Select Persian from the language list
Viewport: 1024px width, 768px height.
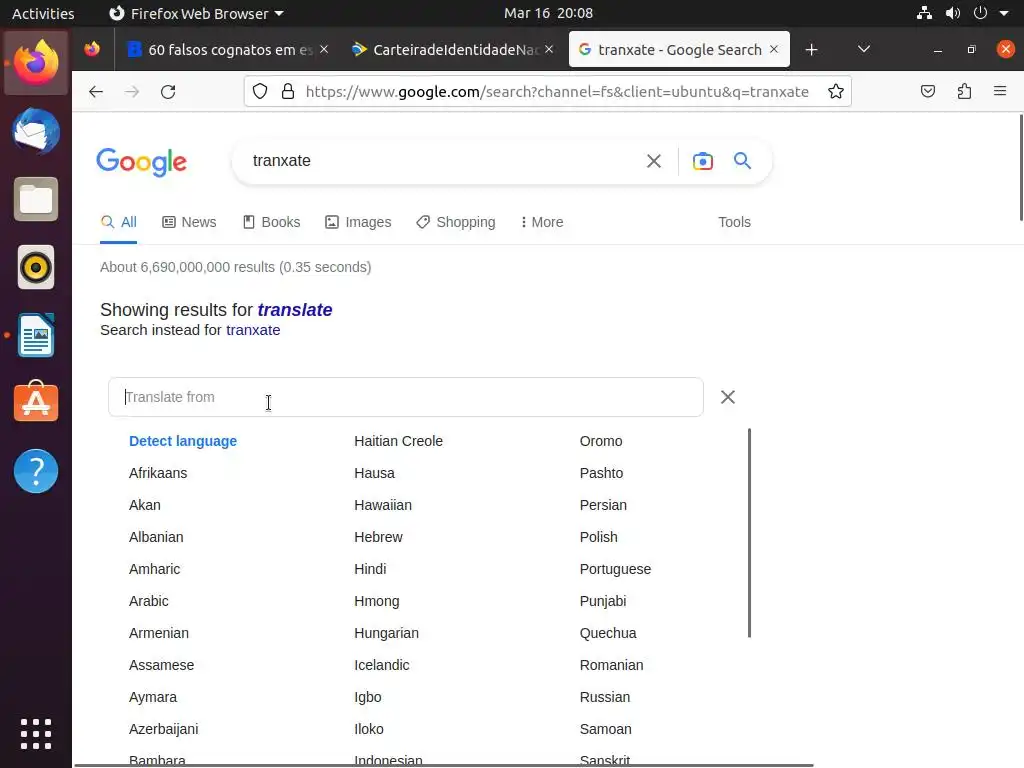603,505
